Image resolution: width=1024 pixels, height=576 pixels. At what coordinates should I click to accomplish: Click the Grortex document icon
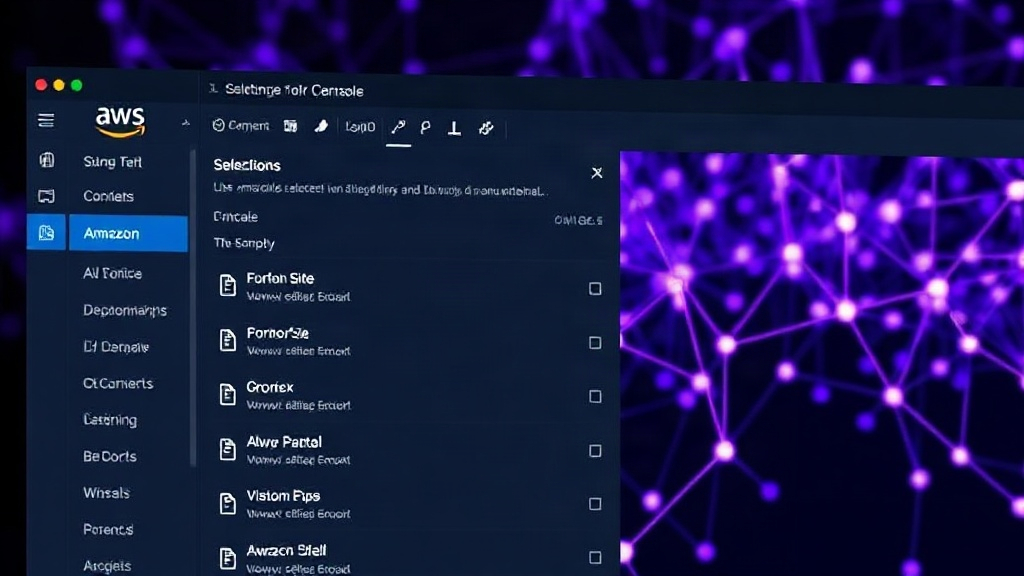[x=227, y=394]
